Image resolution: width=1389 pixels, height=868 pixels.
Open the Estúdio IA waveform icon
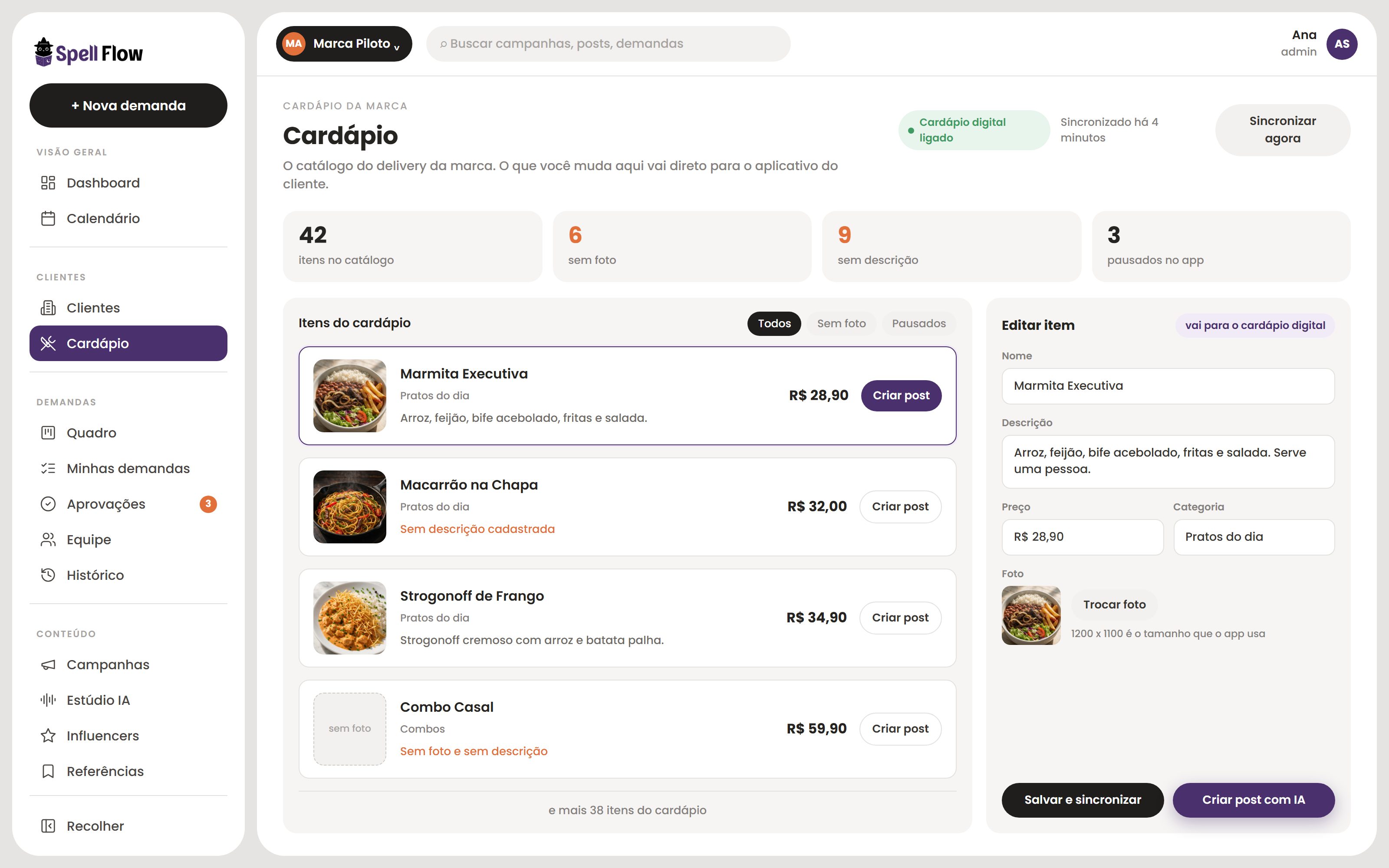coord(48,700)
